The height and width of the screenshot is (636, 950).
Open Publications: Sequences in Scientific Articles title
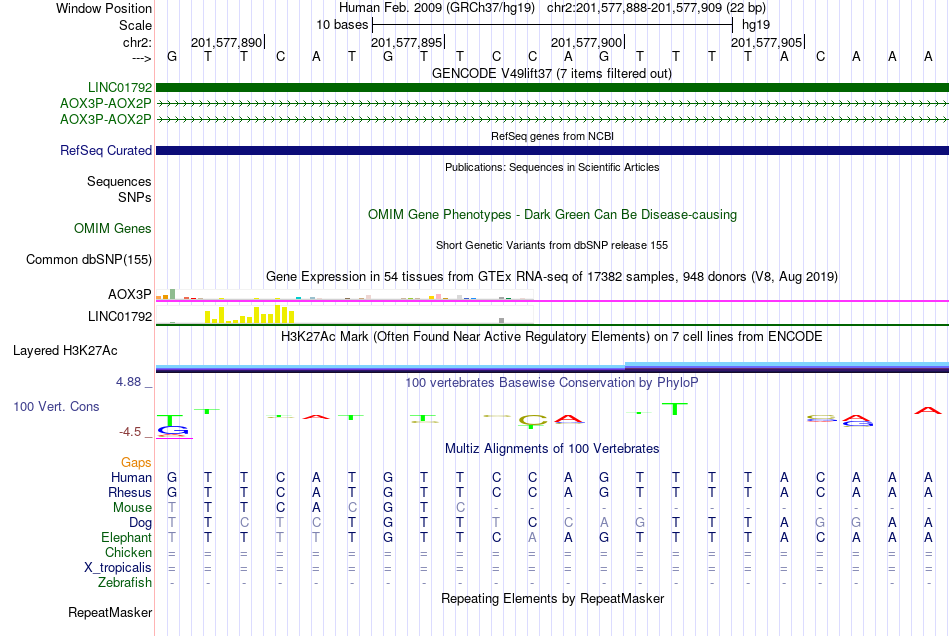click(x=552, y=167)
